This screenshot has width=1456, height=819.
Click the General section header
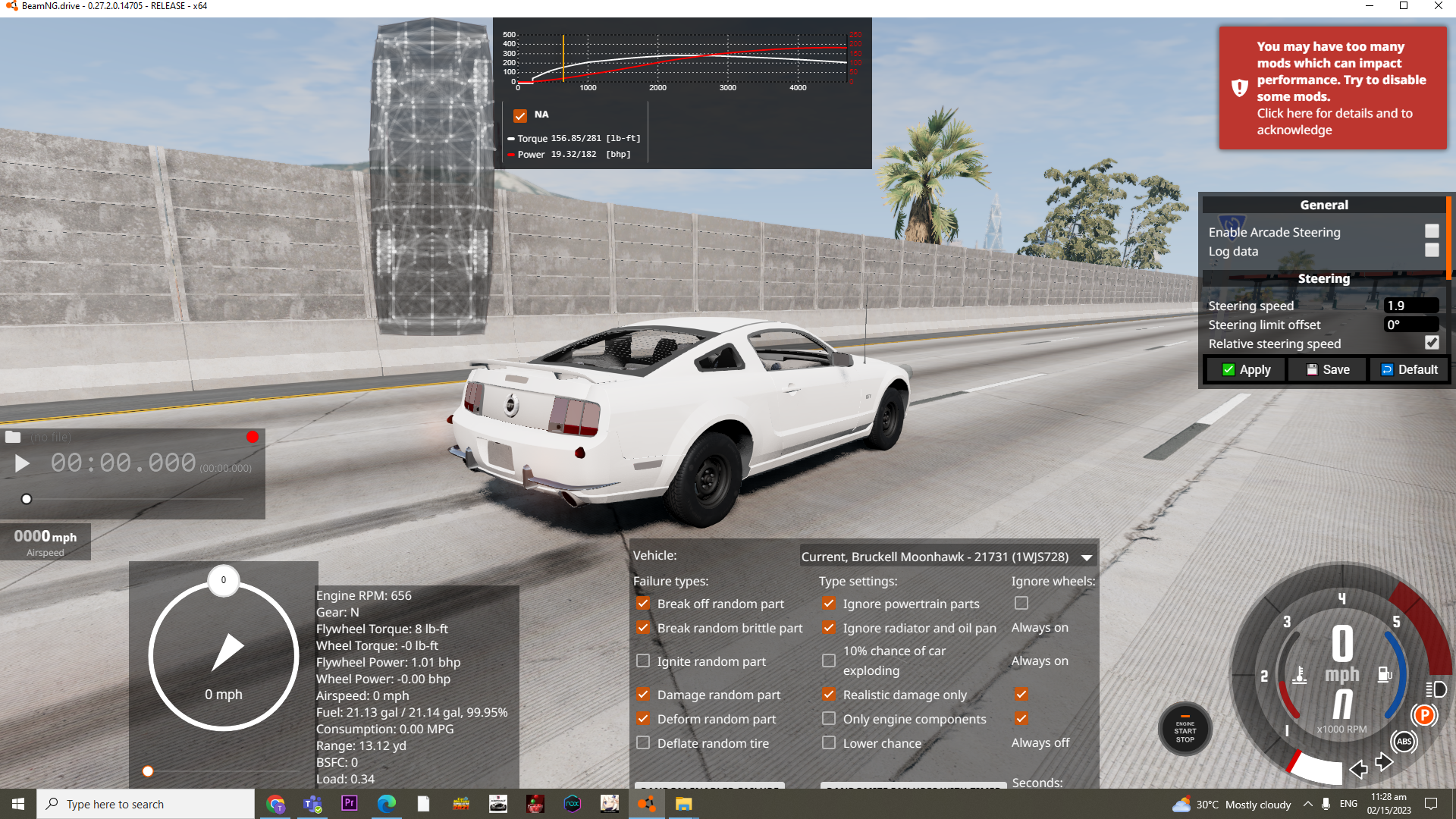pyautogui.click(x=1324, y=205)
